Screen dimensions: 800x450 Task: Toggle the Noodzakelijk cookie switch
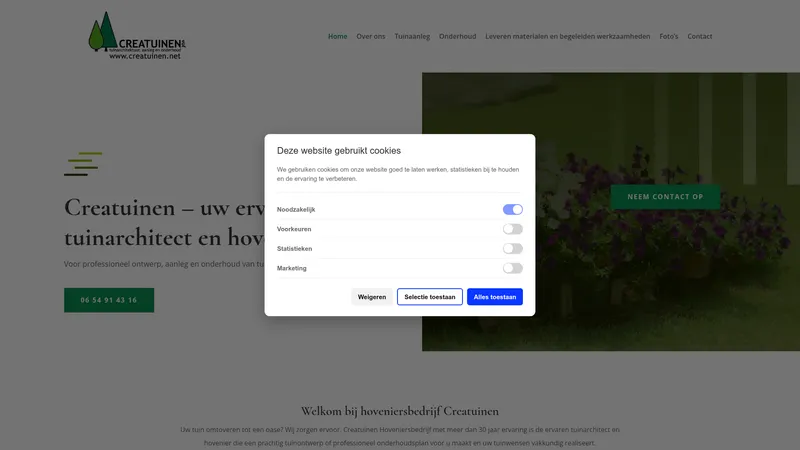click(512, 209)
